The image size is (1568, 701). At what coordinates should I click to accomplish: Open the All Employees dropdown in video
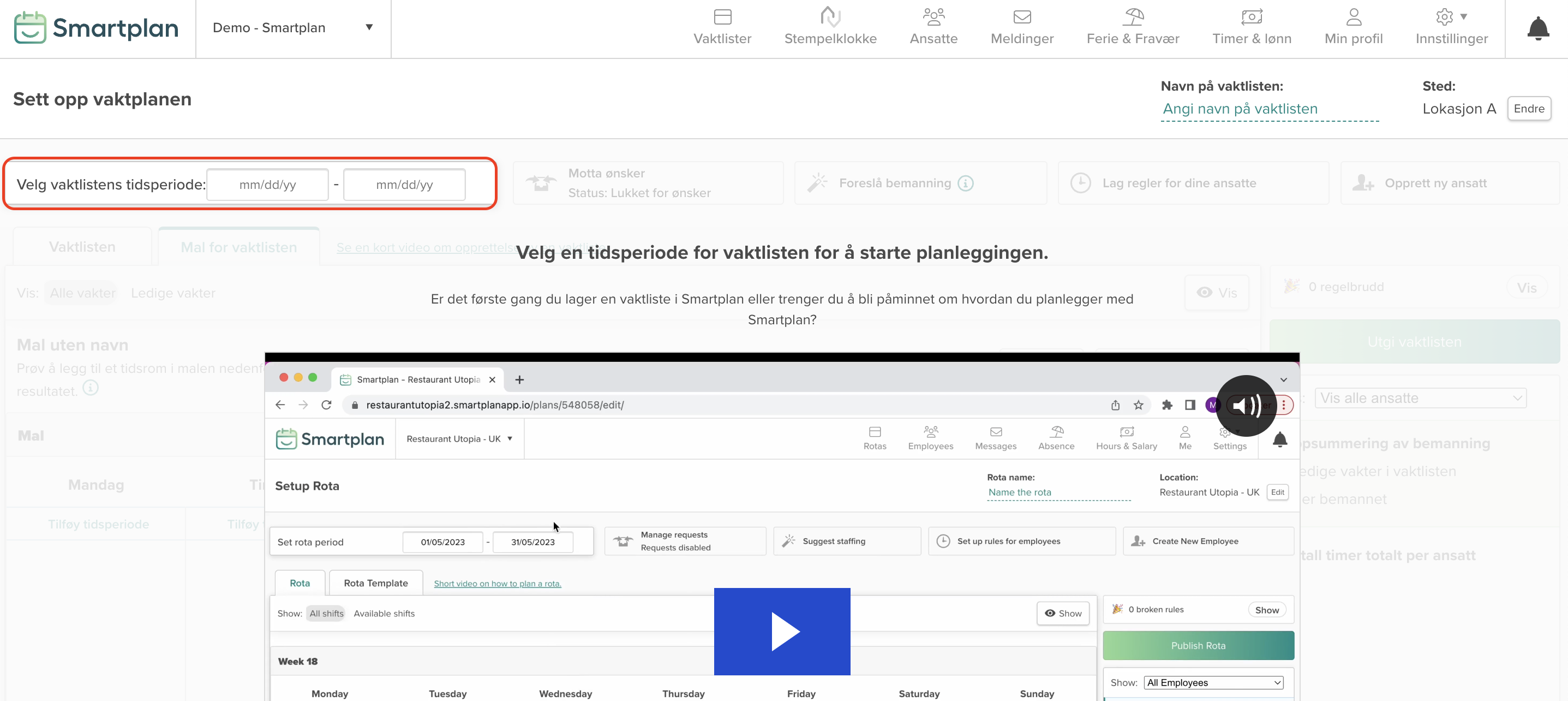click(x=1213, y=683)
